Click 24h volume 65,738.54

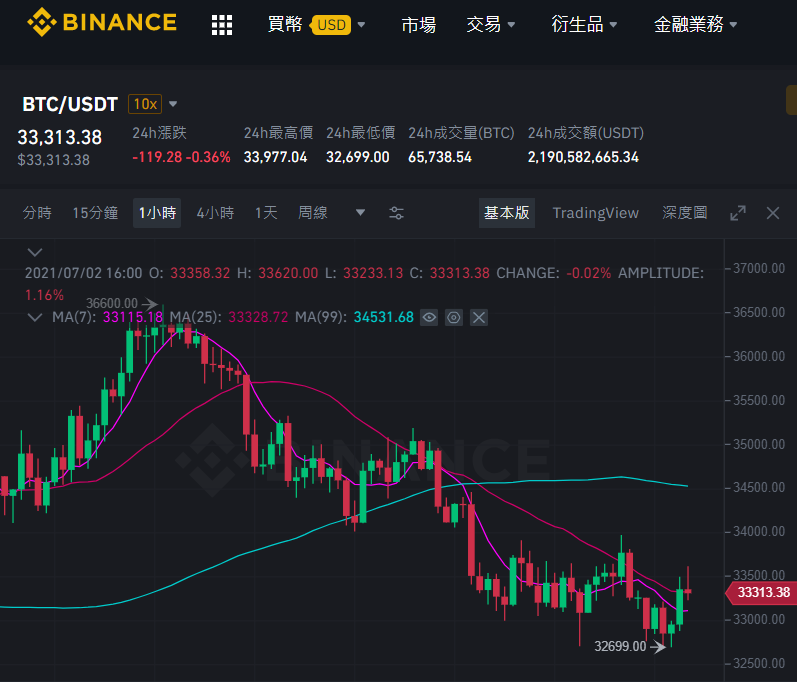(x=440, y=157)
